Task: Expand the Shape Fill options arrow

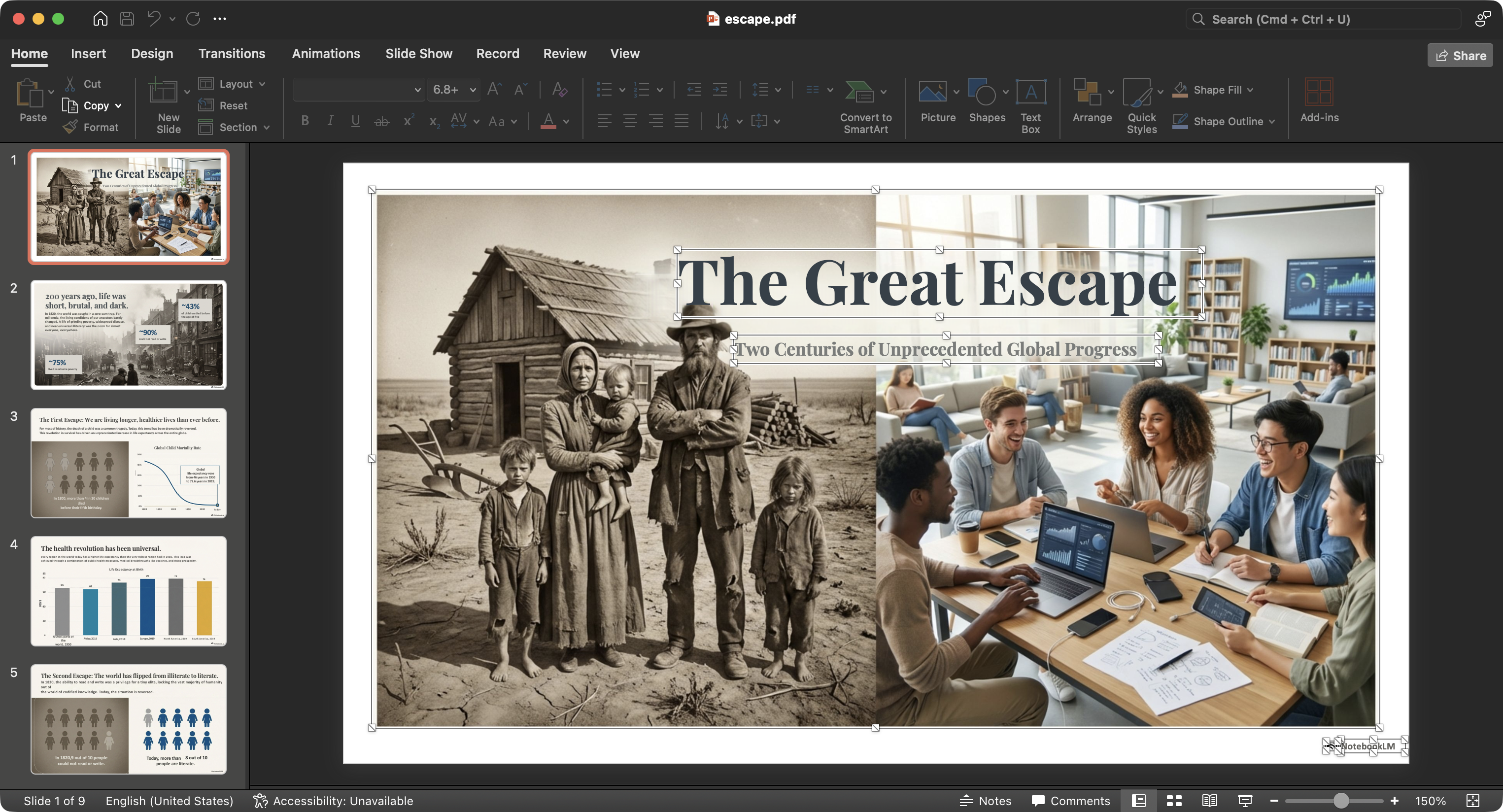Action: click(1250, 90)
